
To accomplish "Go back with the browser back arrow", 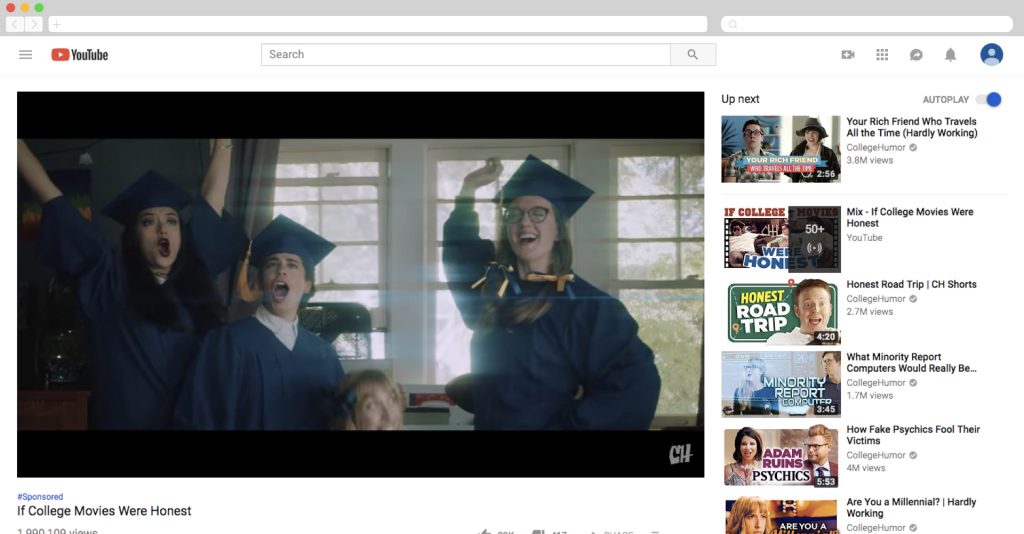I will pyautogui.click(x=15, y=24).
